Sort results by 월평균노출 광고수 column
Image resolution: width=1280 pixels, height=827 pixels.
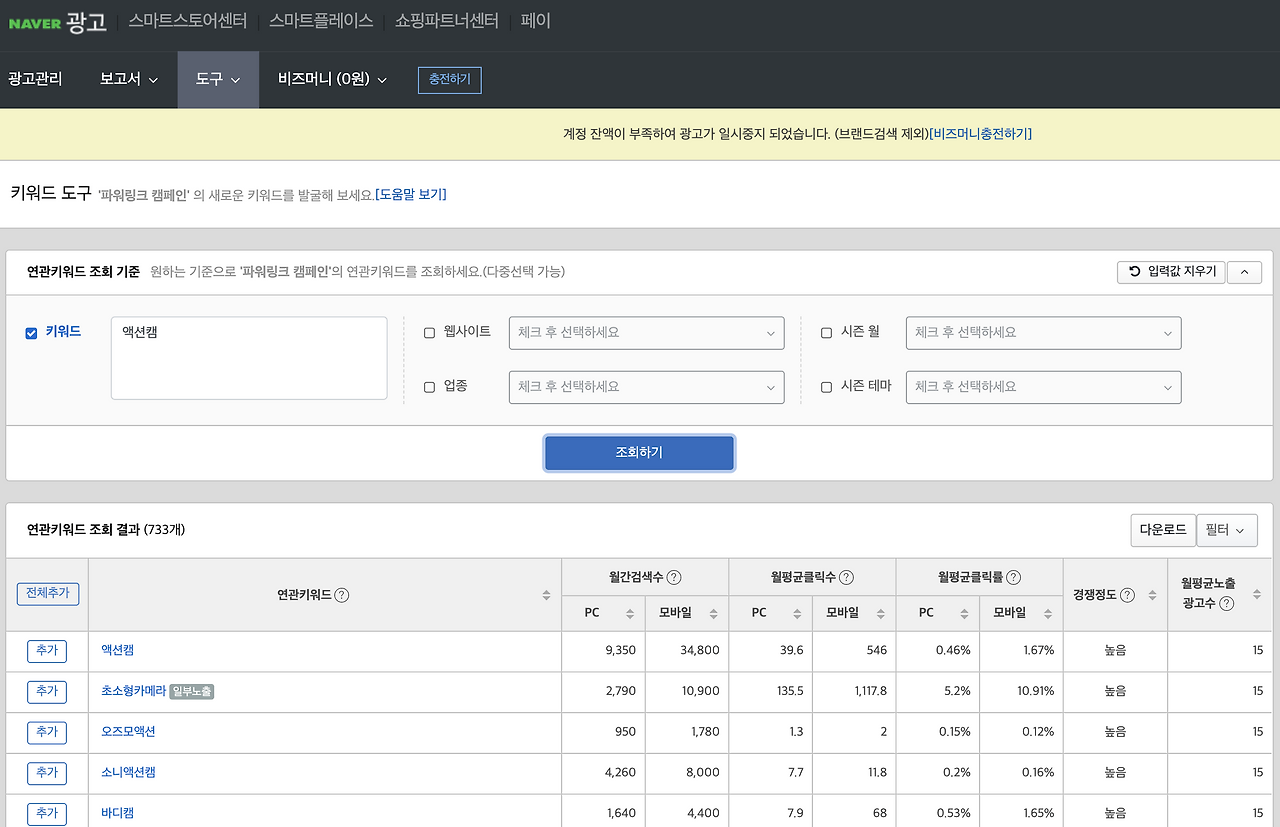[1256, 595]
